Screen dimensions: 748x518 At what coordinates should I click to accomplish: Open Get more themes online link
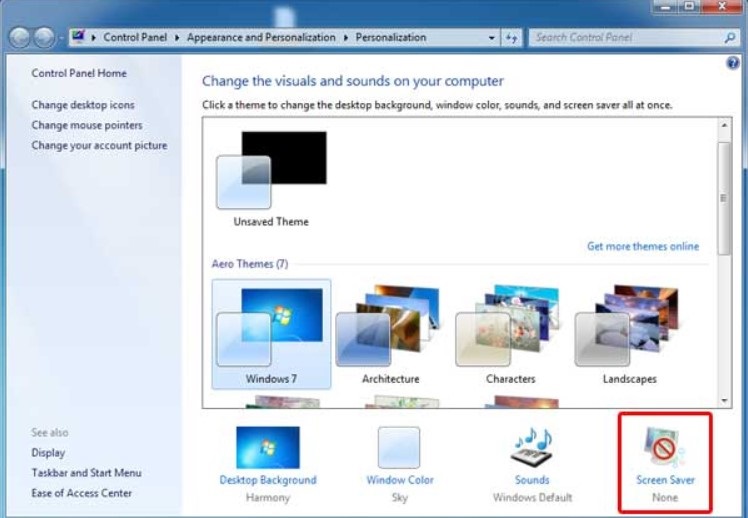click(643, 246)
